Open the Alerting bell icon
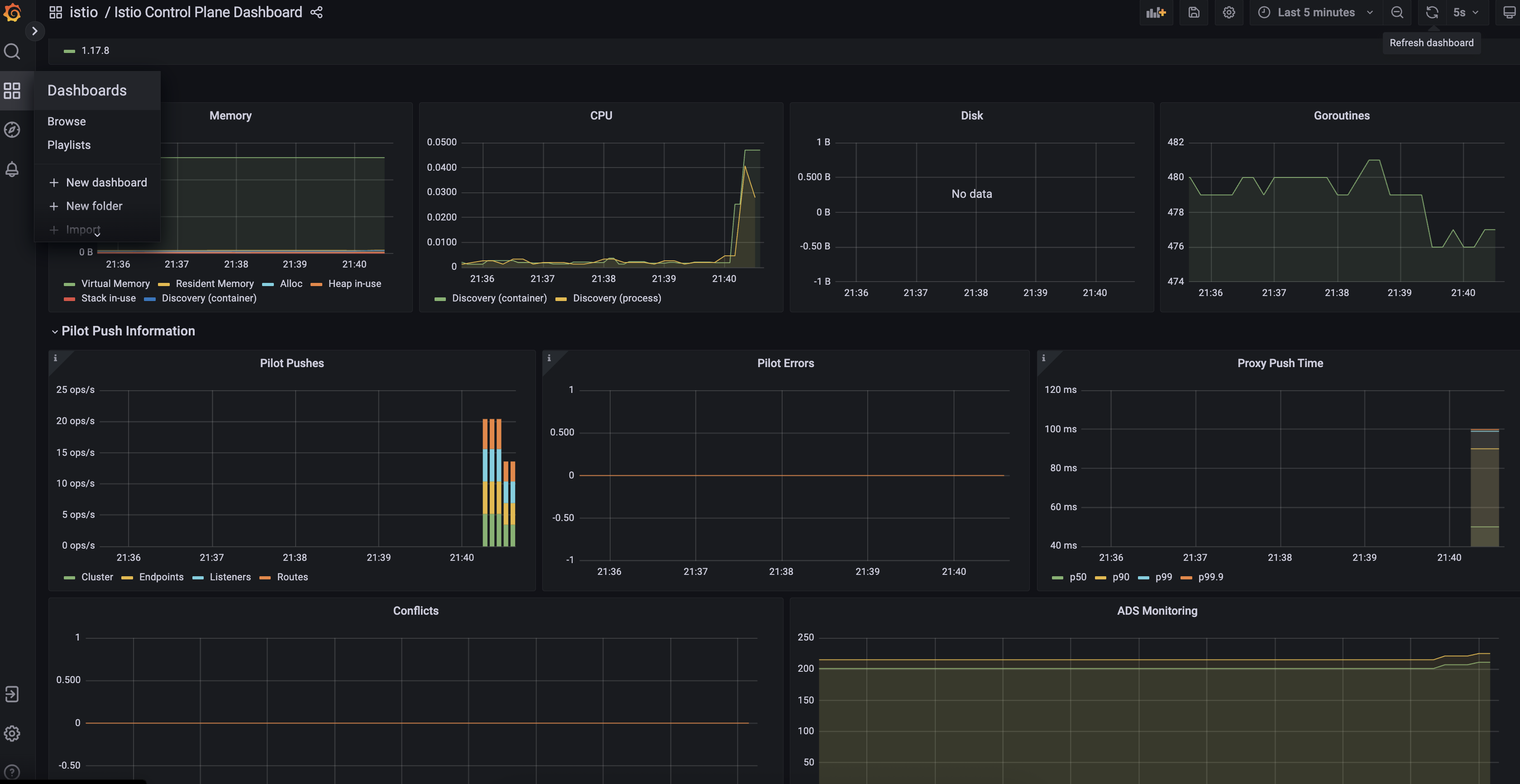This screenshot has width=1520, height=784. coord(12,169)
